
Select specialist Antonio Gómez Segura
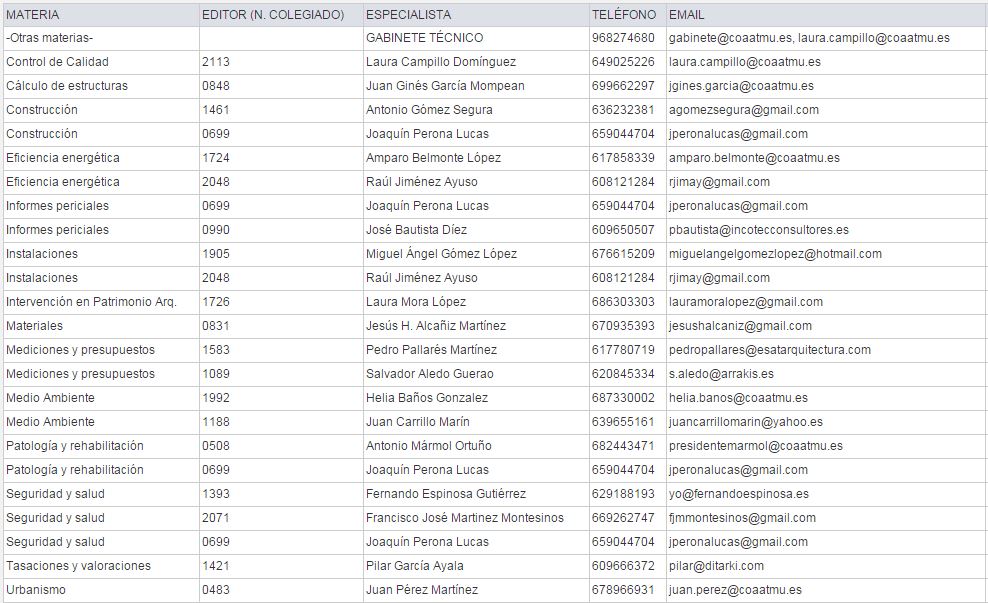(429, 110)
